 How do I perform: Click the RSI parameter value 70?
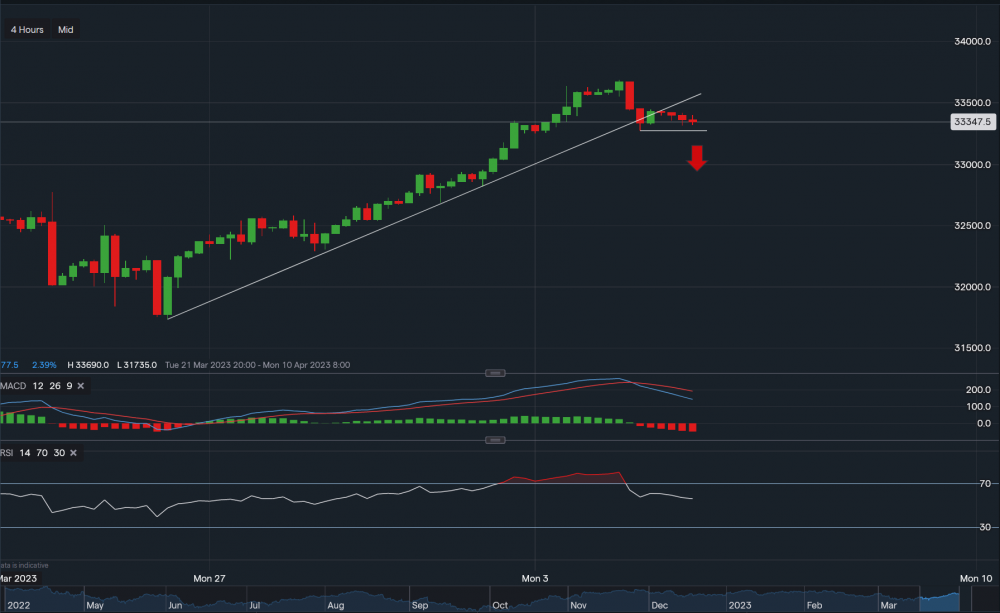41,452
